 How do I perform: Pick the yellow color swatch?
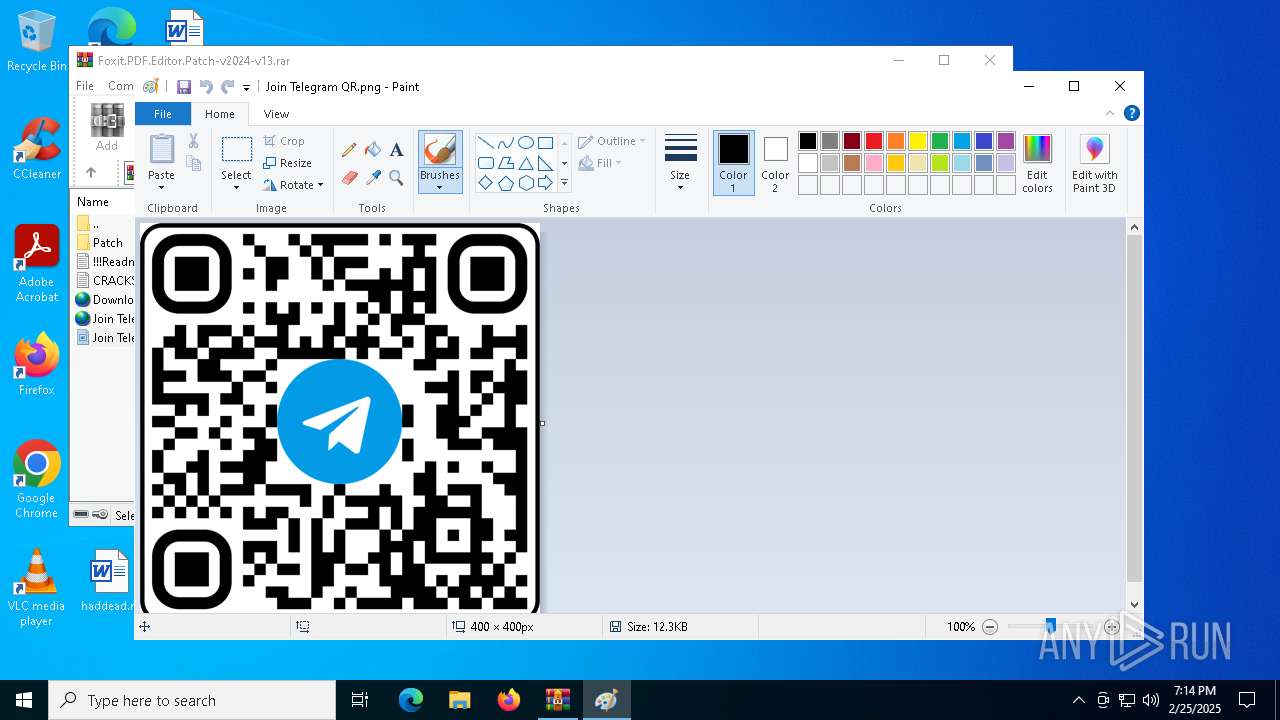[918, 141]
